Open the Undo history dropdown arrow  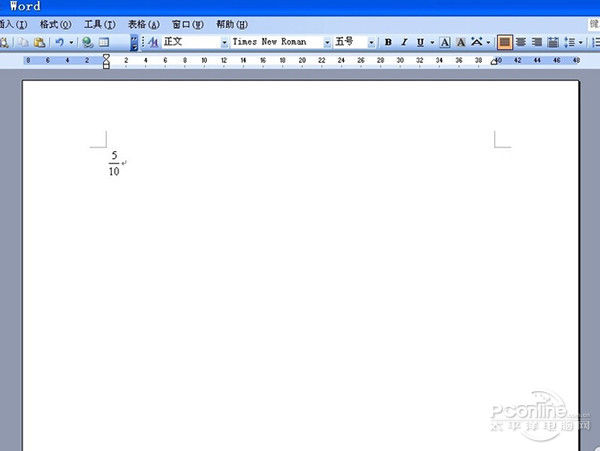click(x=71, y=42)
